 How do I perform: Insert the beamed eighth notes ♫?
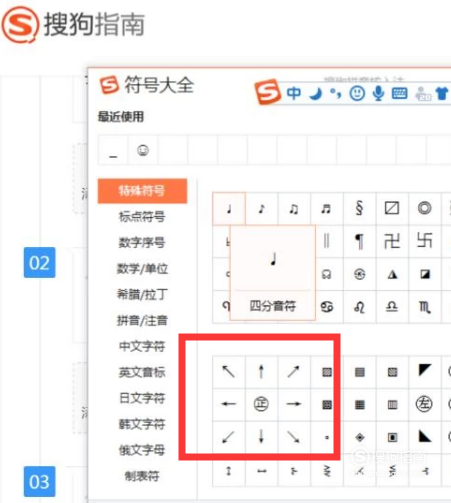[294, 208]
